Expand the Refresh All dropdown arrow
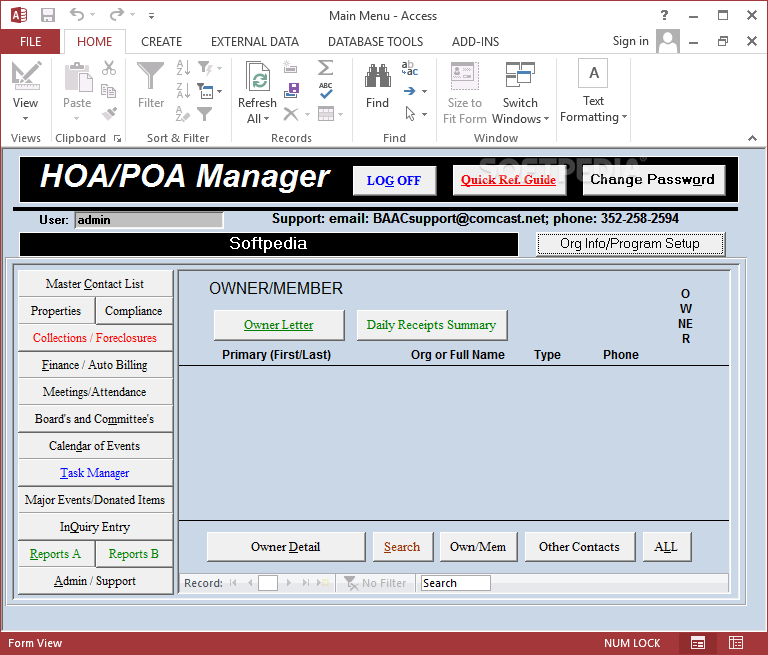This screenshot has width=768, height=655. tap(267, 119)
